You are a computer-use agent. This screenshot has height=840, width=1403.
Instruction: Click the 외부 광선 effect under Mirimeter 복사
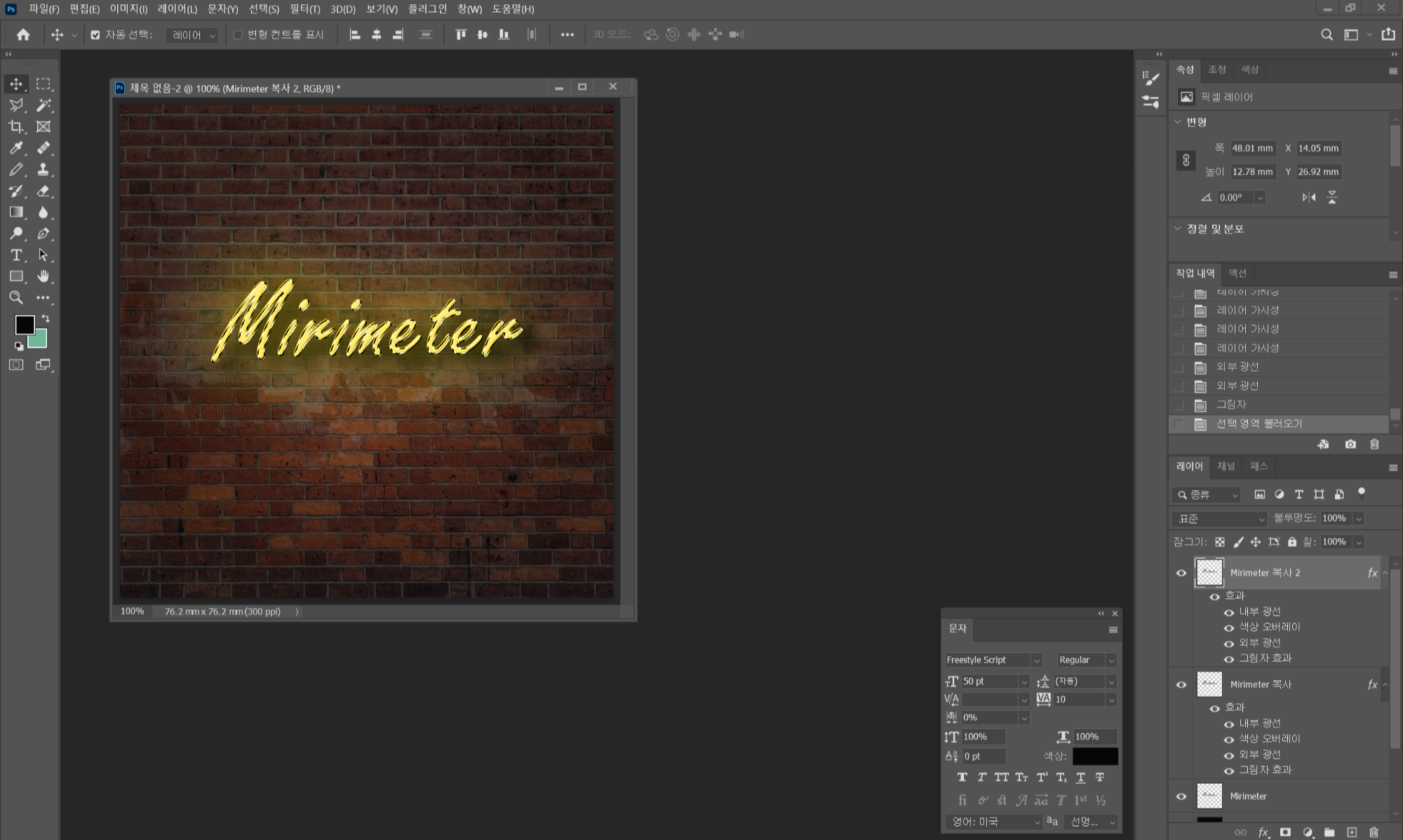[1259, 754]
